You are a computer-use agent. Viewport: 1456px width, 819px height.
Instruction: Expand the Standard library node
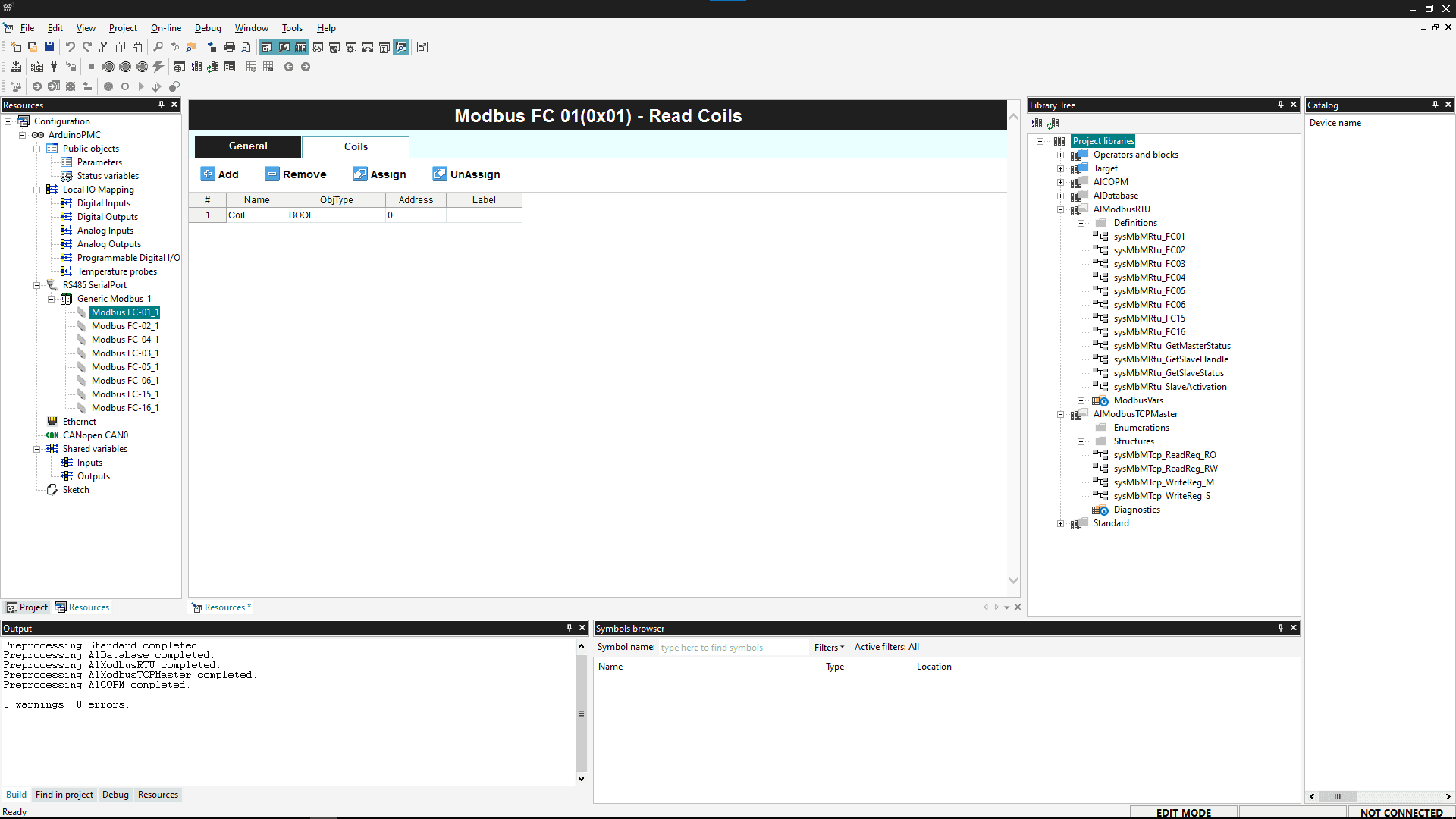(1060, 523)
